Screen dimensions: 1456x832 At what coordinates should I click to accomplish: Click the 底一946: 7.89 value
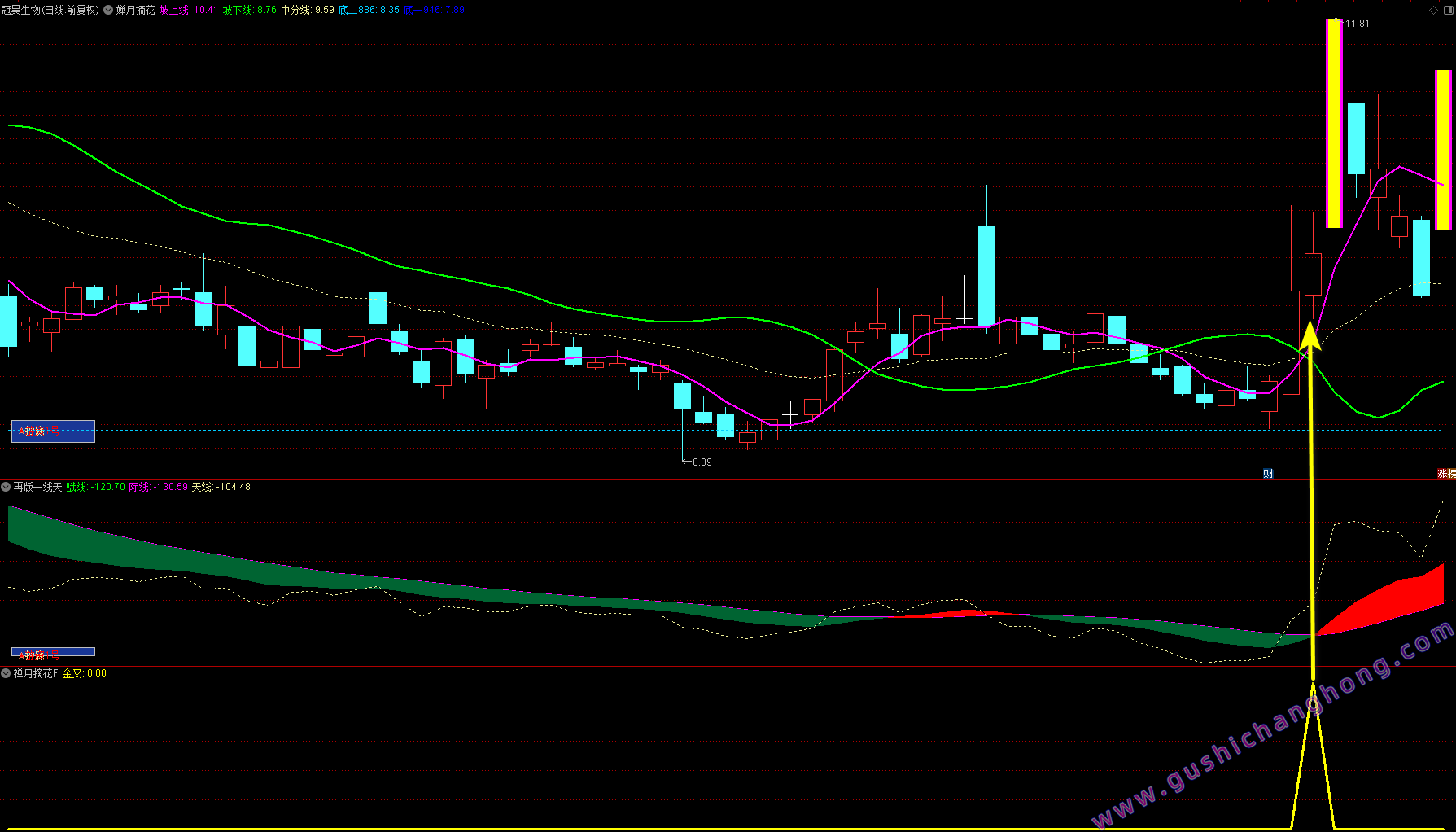[434, 10]
